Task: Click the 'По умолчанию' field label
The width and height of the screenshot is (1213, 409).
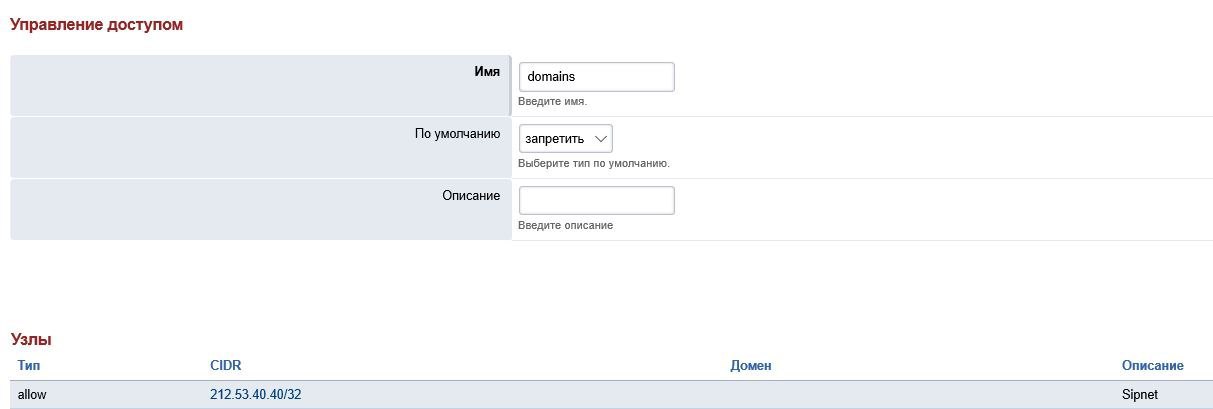Action: (x=457, y=133)
